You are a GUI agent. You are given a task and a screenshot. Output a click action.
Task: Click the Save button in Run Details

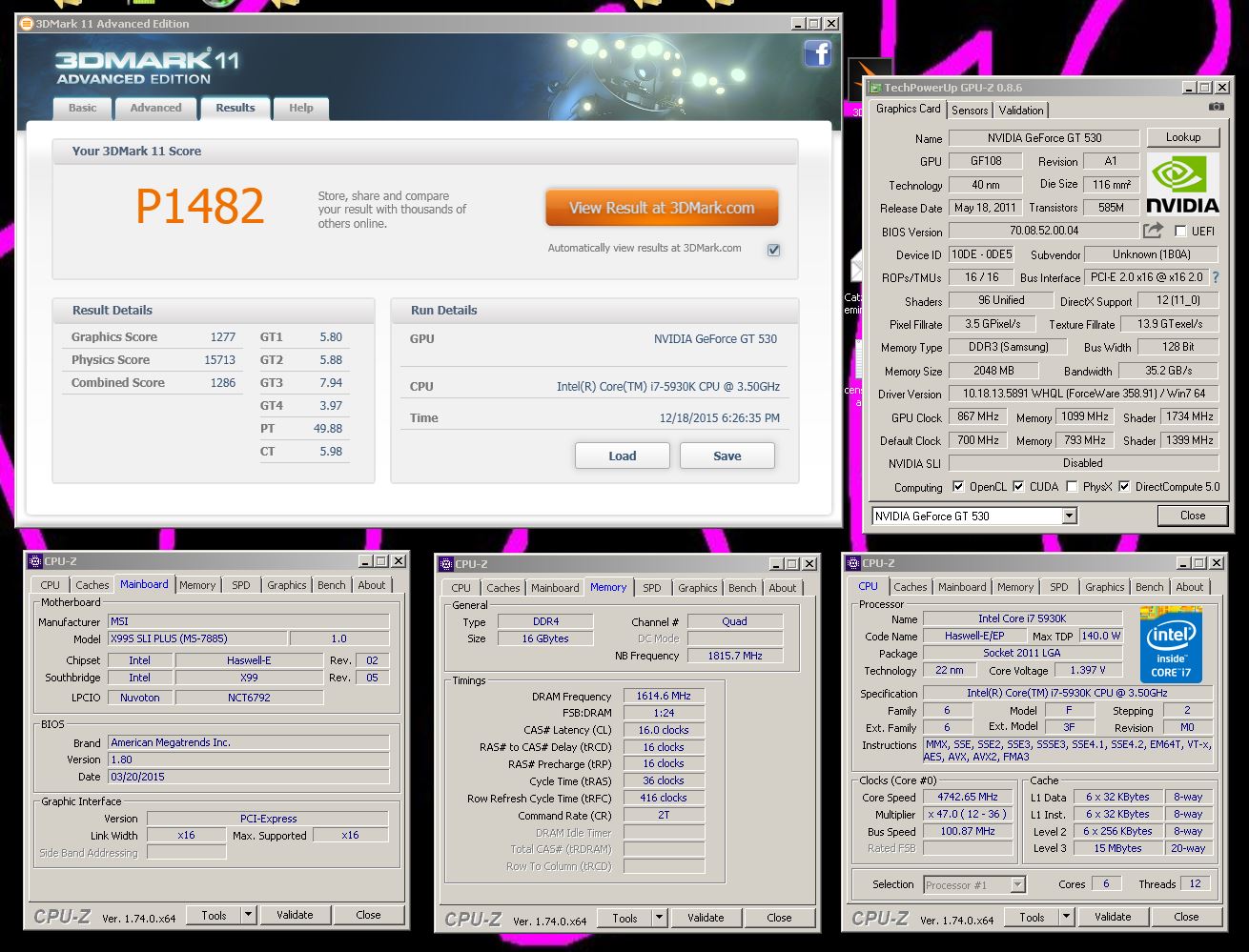[727, 456]
